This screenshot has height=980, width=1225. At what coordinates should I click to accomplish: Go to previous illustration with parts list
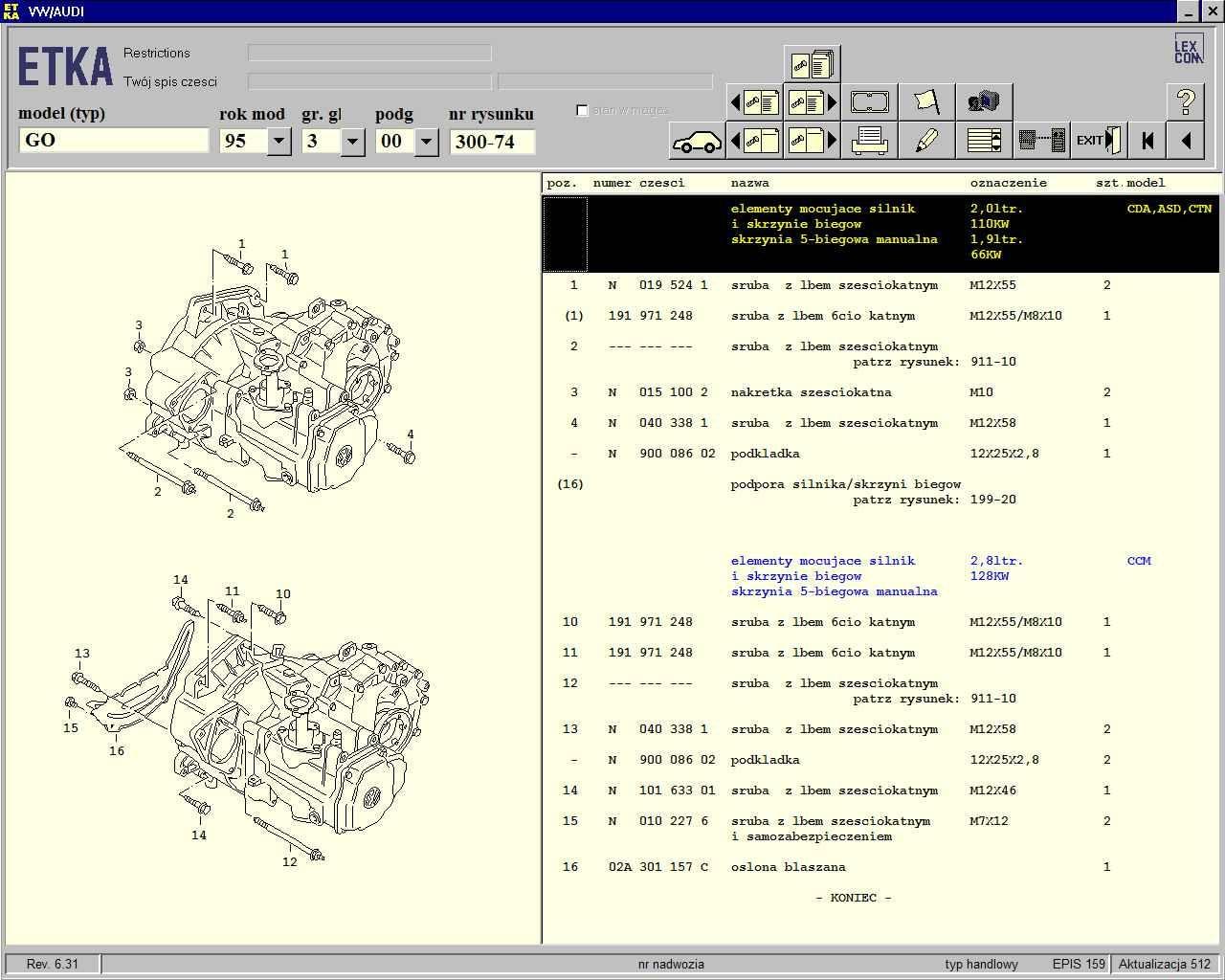(754, 101)
